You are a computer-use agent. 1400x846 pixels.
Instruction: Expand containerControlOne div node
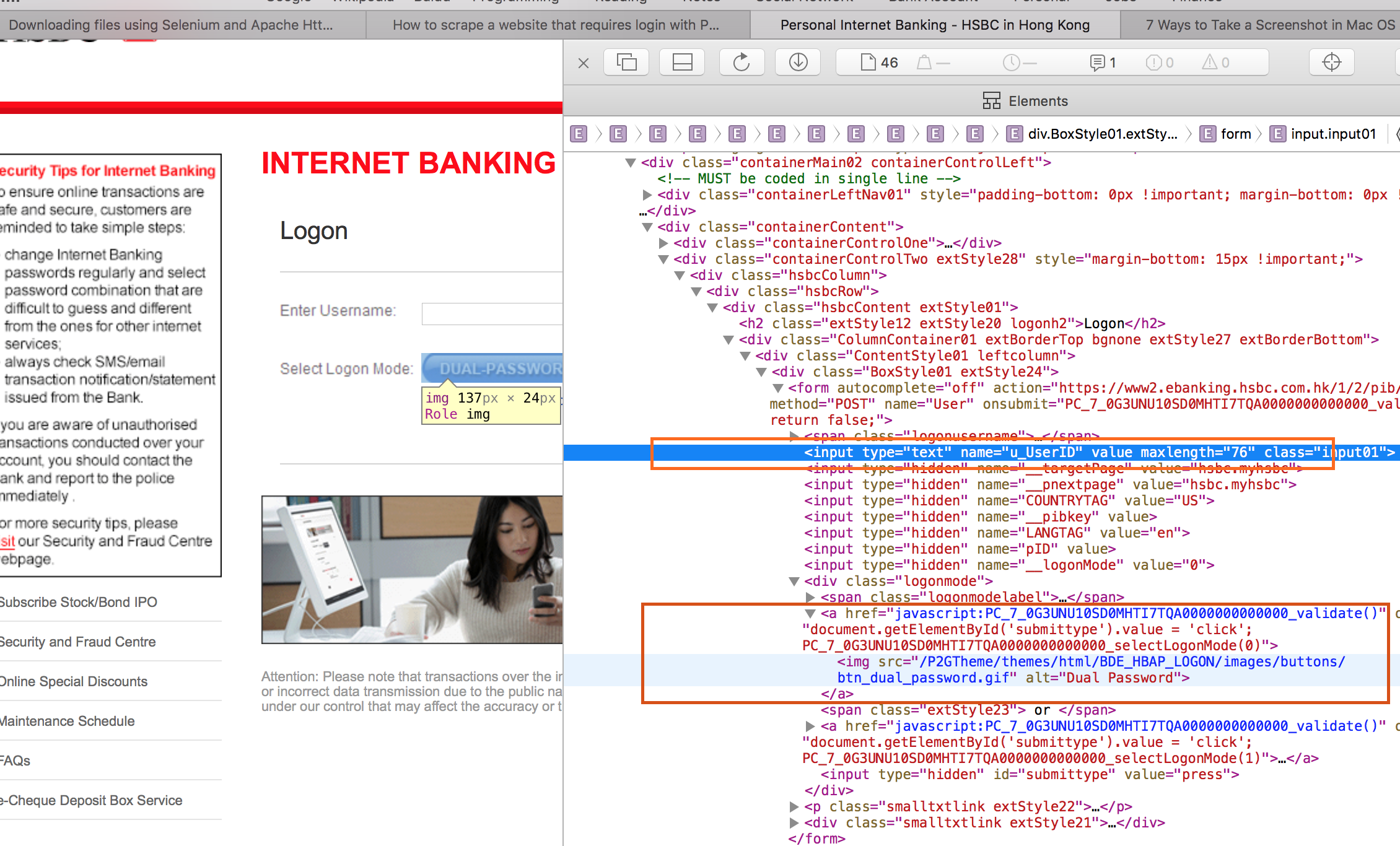[663, 243]
